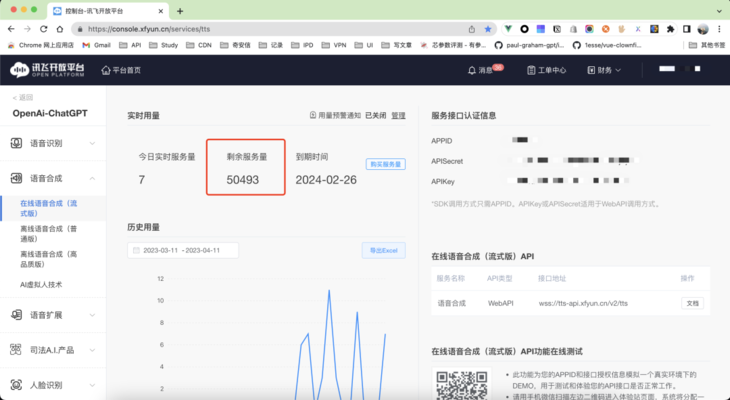The width and height of the screenshot is (730, 400).
Task: Open the 财务 dropdown menu
Action: pyautogui.click(x=604, y=70)
